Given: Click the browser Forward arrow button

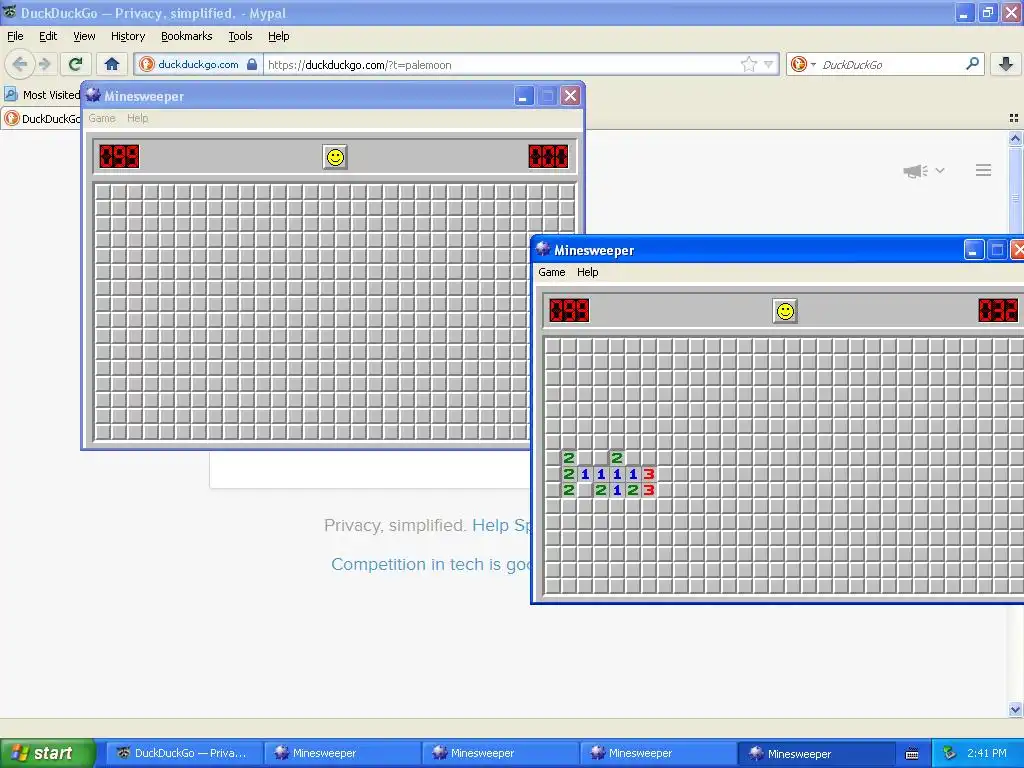Looking at the screenshot, I should pos(44,64).
